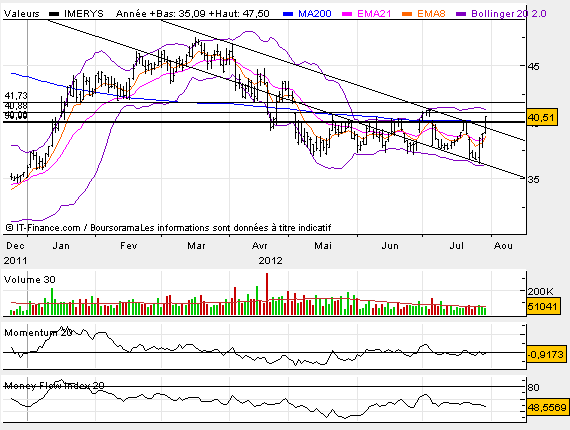Click the 'Jul' month label on the axis
This screenshot has height=430, width=570.
pyautogui.click(x=457, y=246)
